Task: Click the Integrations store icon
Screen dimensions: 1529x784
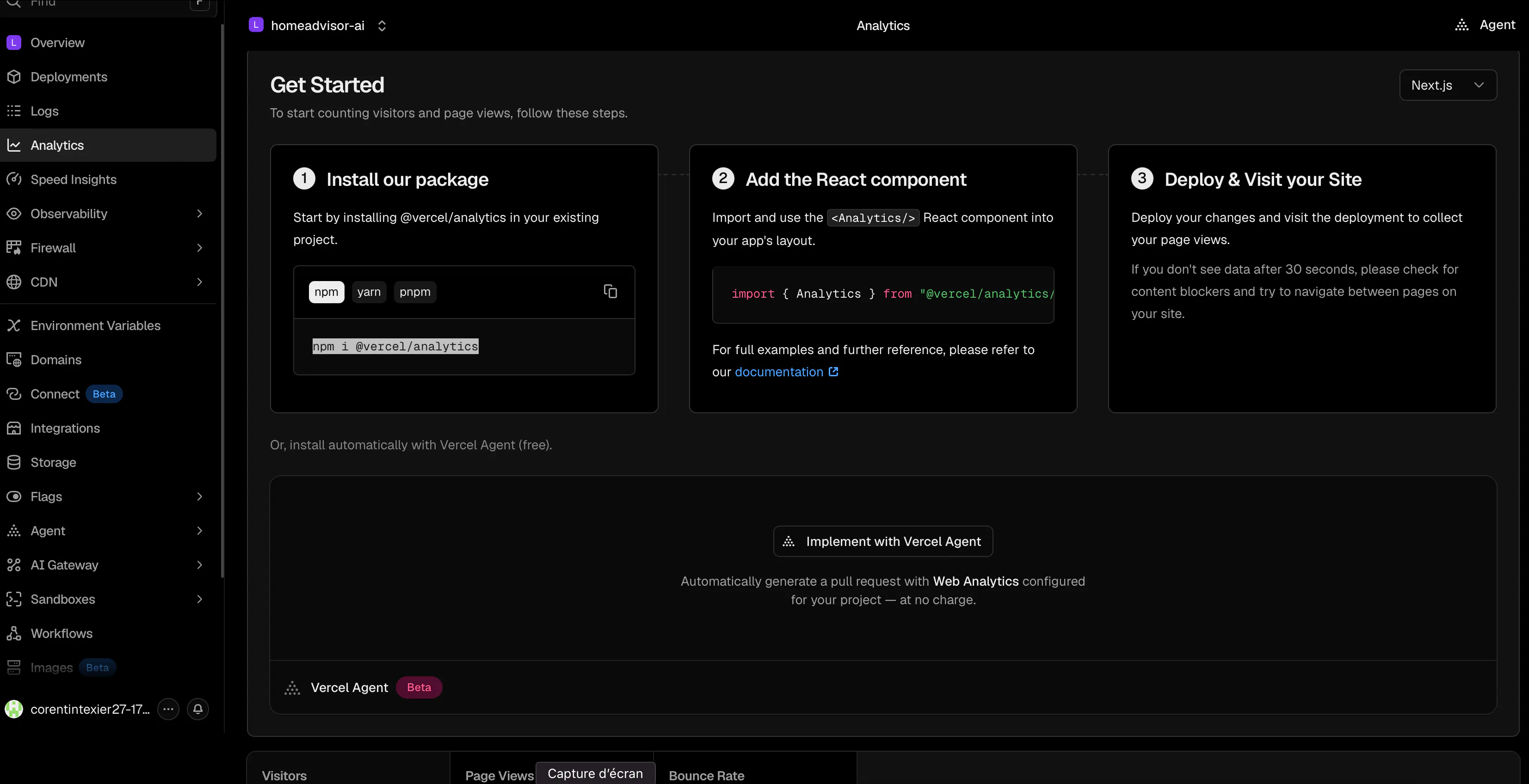Action: point(14,428)
